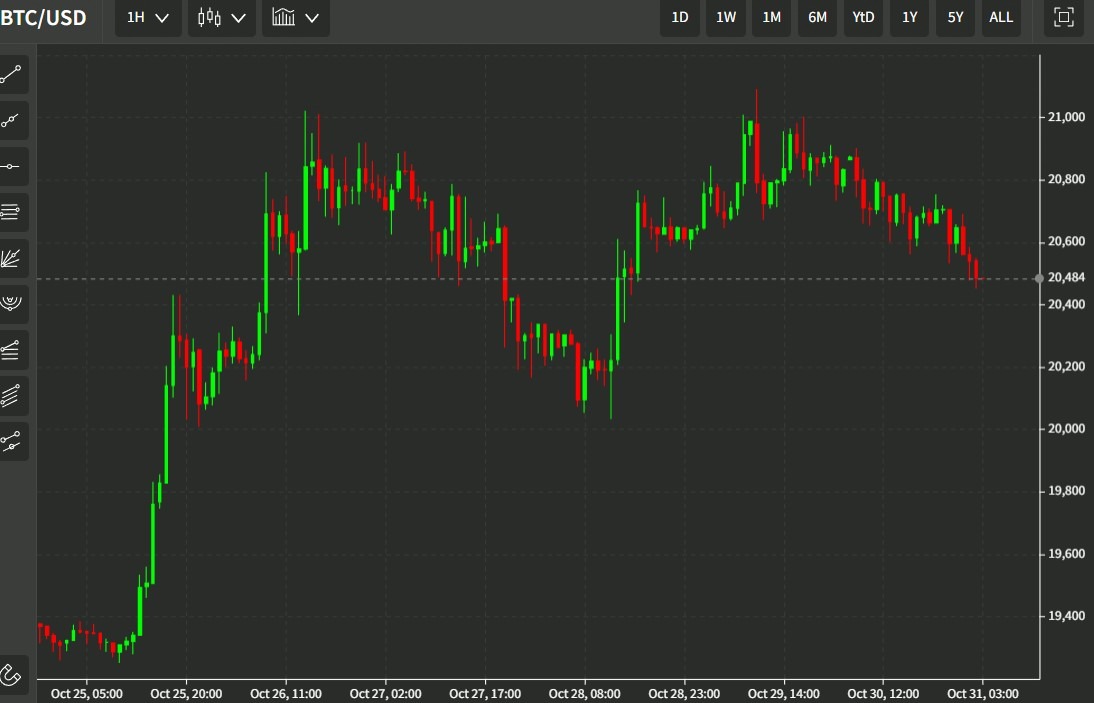1094x703 pixels.
Task: Open the 1H interval dropdown
Action: coord(148,17)
